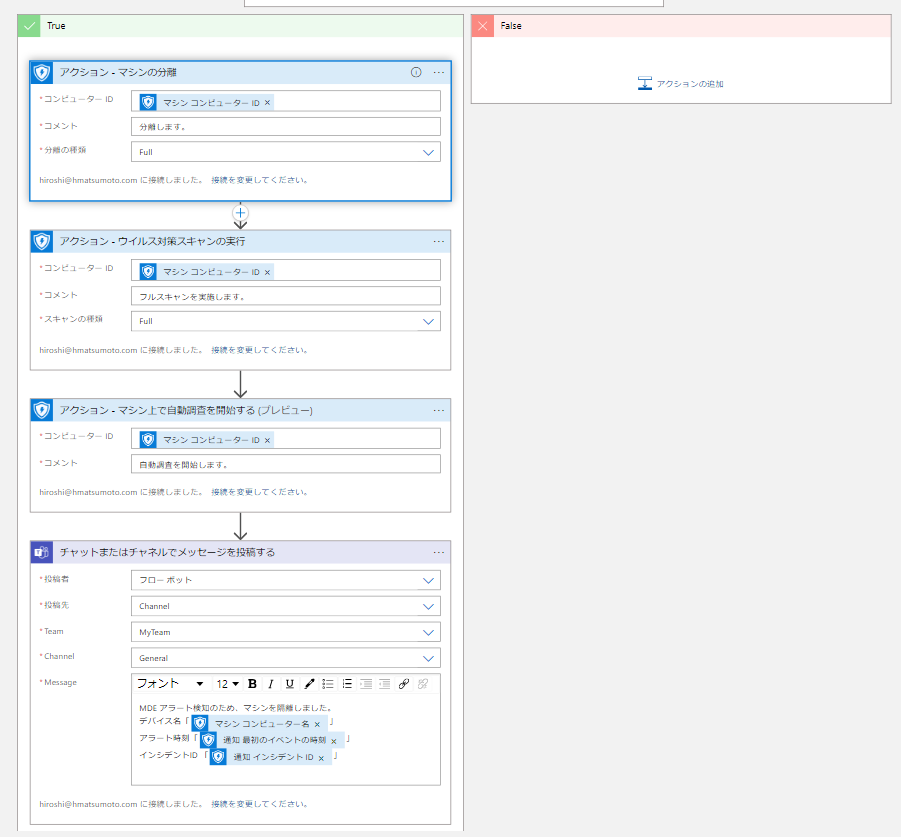Click red X icon of False branch
Screen dimensions: 901x837
483,26
